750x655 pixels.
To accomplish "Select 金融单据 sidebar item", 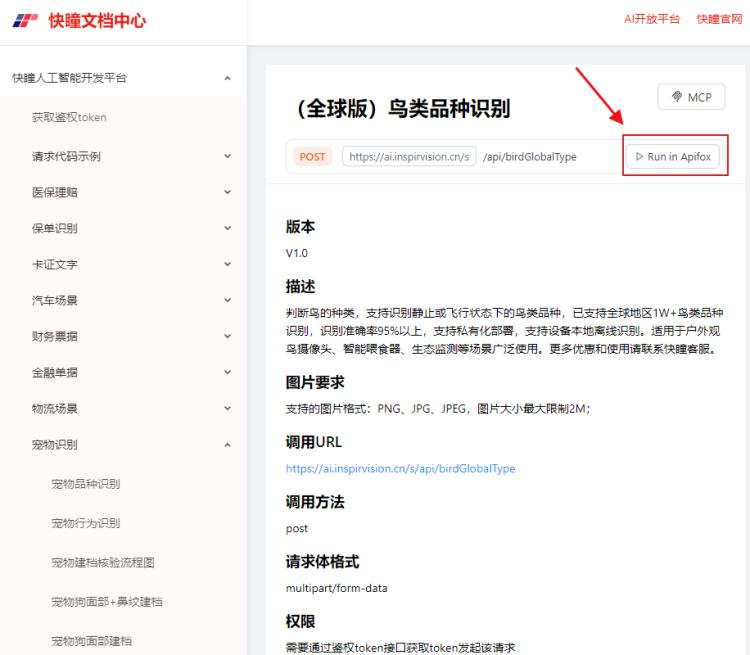I will pyautogui.click(x=55, y=372).
